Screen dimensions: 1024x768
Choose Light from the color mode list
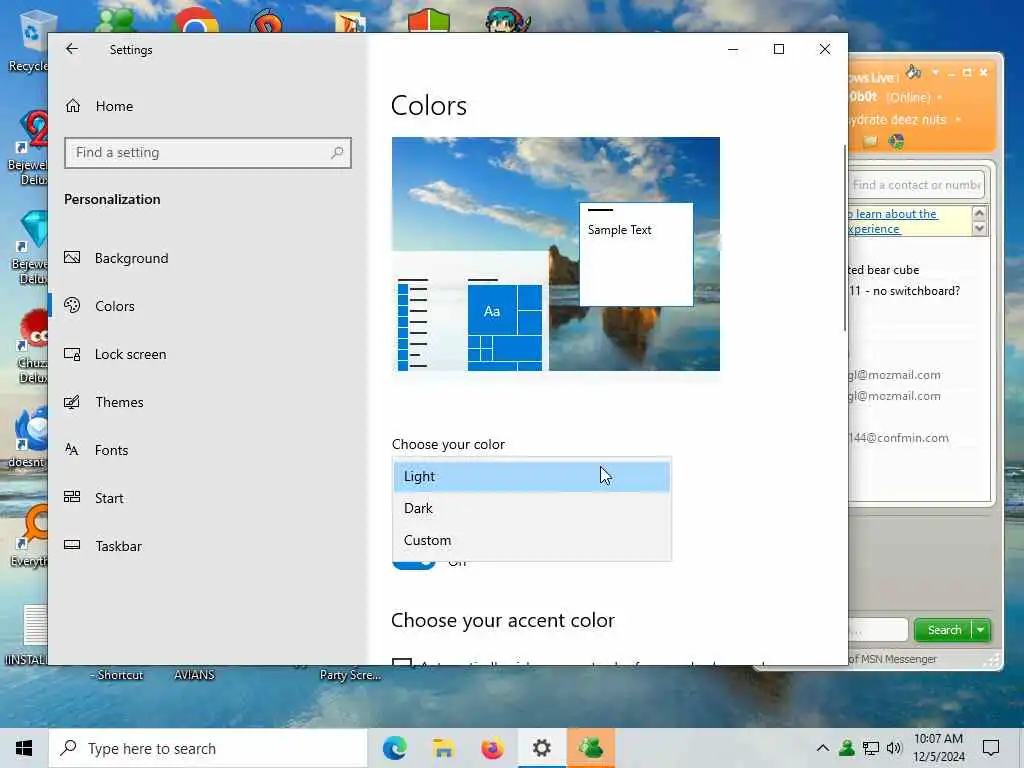(532, 476)
